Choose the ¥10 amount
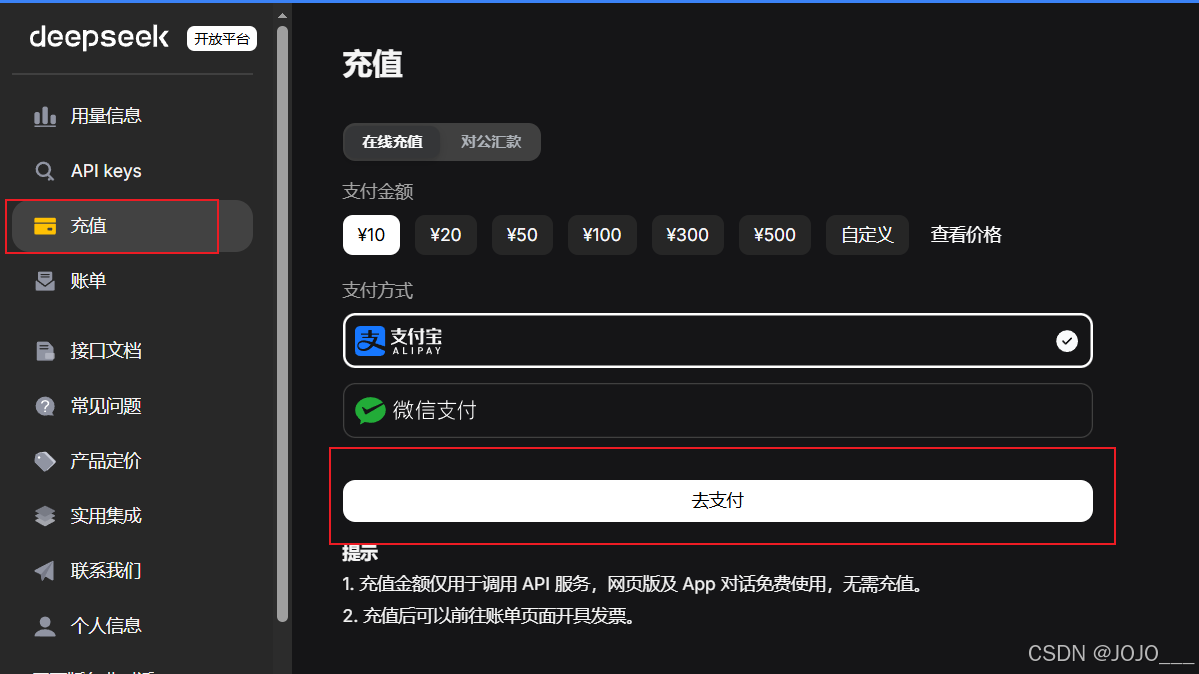This screenshot has width=1199, height=674. (x=371, y=235)
